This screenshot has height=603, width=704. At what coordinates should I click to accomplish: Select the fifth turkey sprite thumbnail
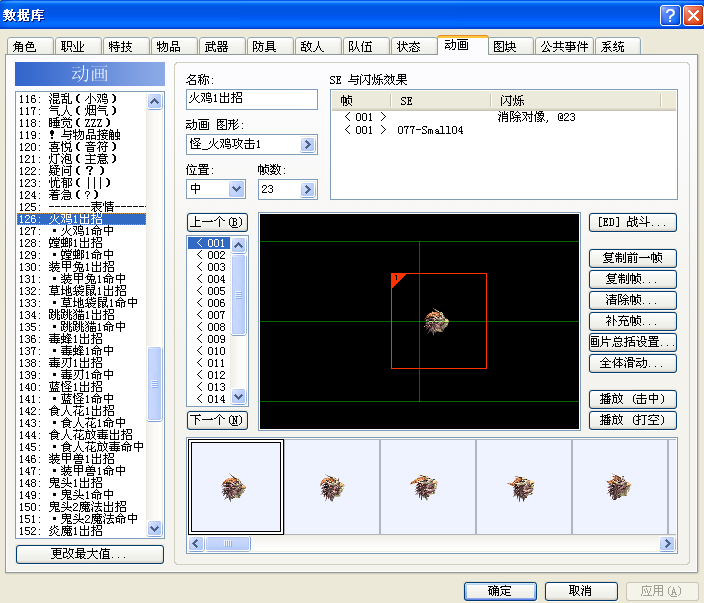[620, 487]
